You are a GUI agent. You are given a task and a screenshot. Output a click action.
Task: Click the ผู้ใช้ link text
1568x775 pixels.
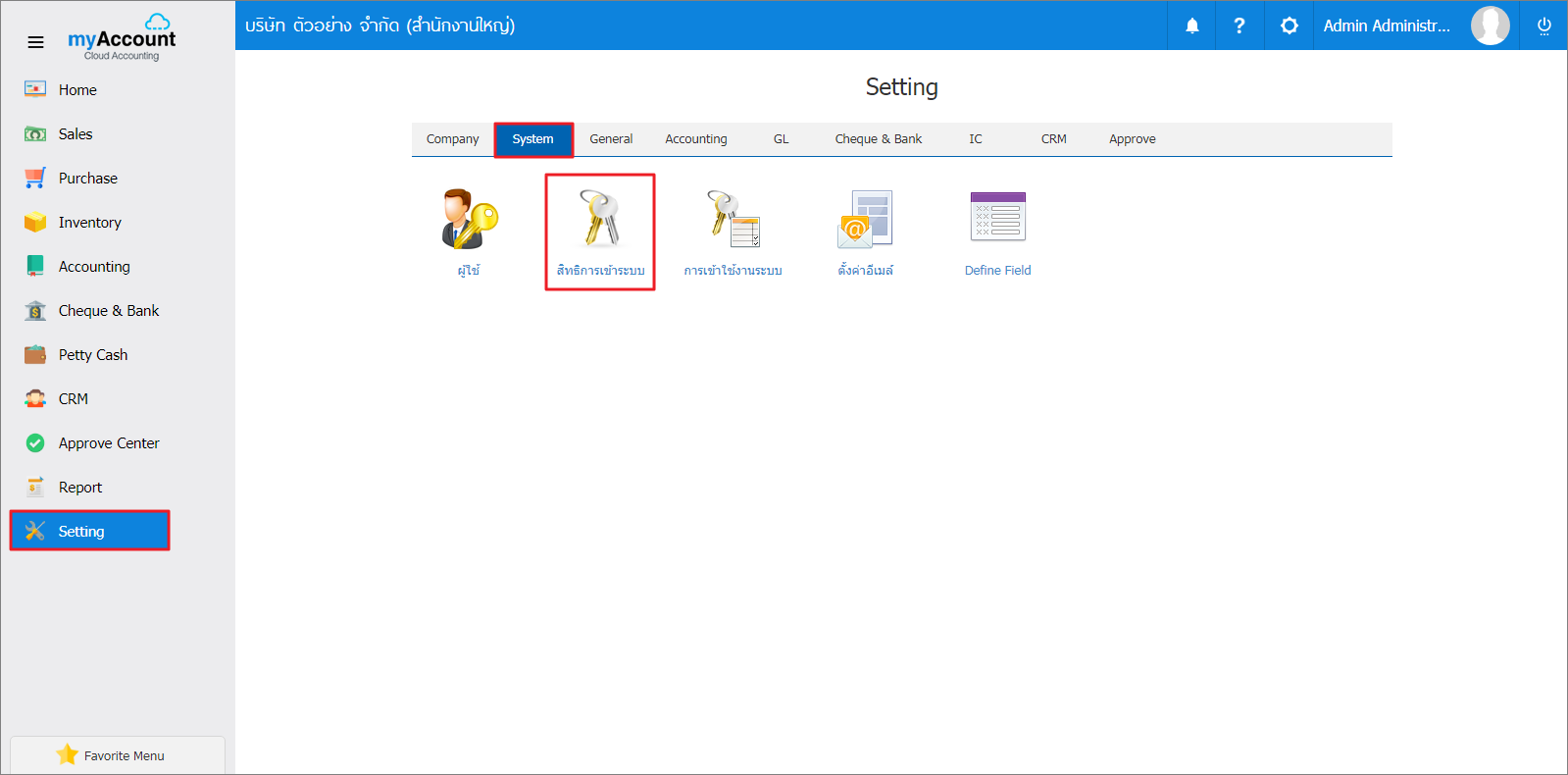pyautogui.click(x=469, y=271)
